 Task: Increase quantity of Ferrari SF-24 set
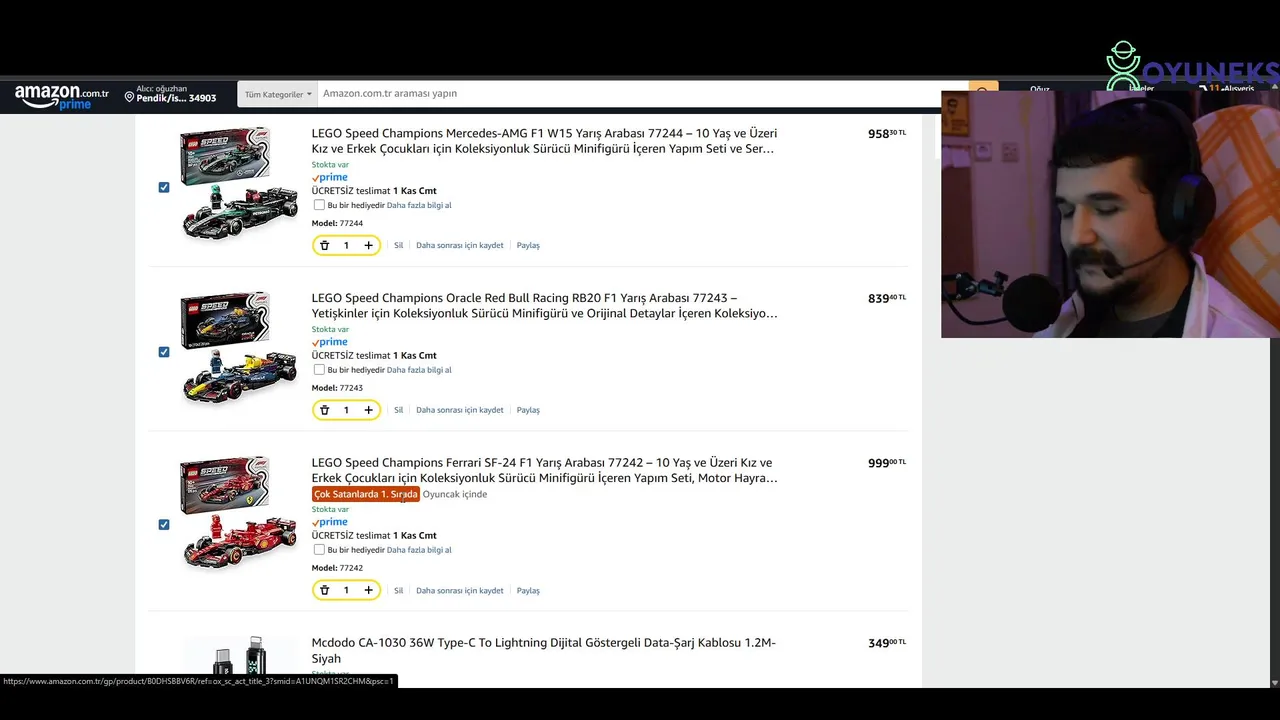[x=368, y=590]
